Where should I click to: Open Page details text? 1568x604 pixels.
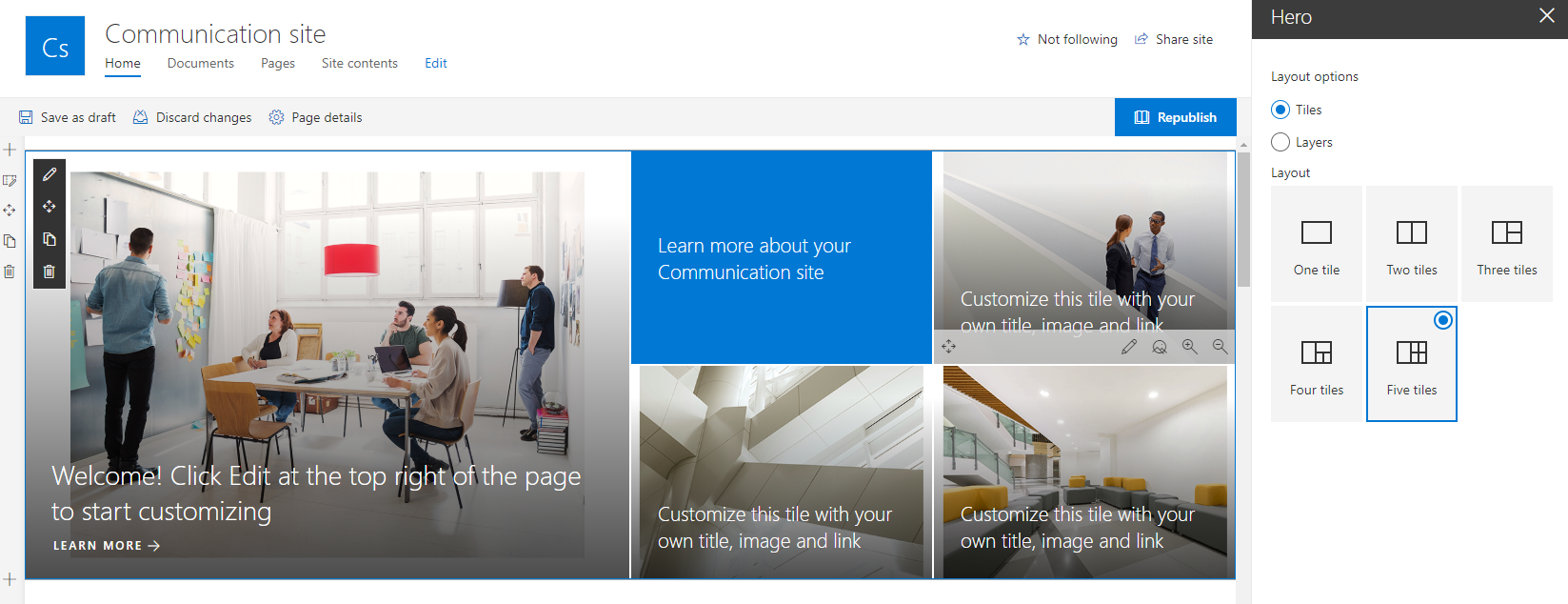327,117
